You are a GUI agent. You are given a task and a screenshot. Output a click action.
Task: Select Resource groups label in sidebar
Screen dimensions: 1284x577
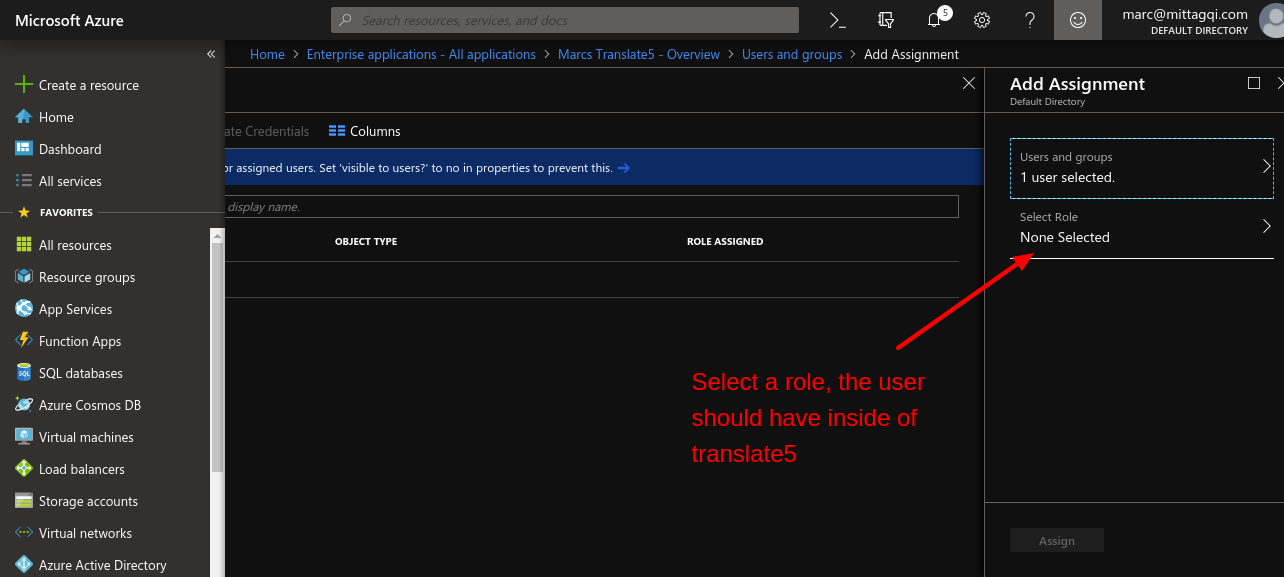tap(87, 277)
